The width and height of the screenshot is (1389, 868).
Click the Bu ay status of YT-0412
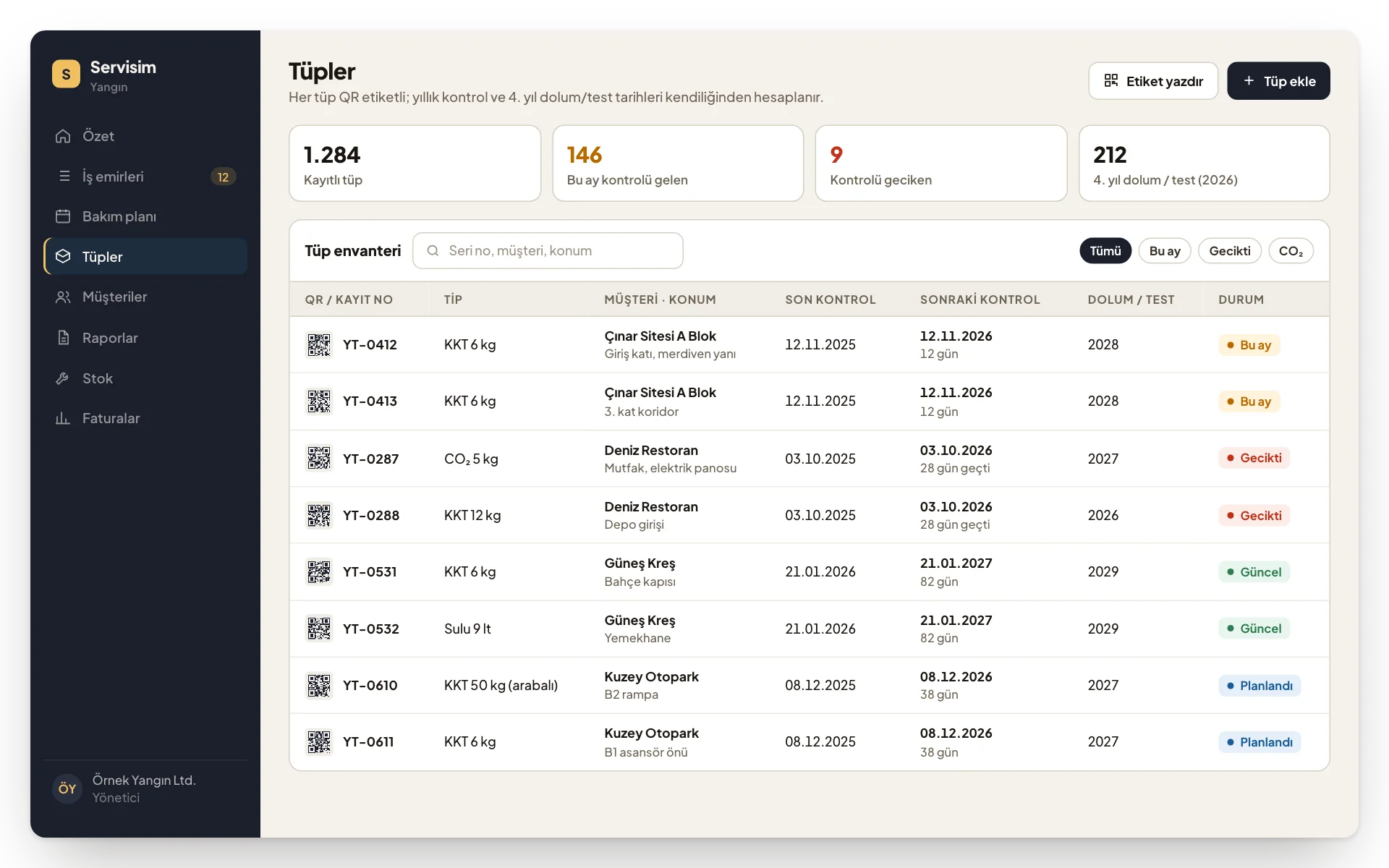[1249, 345]
